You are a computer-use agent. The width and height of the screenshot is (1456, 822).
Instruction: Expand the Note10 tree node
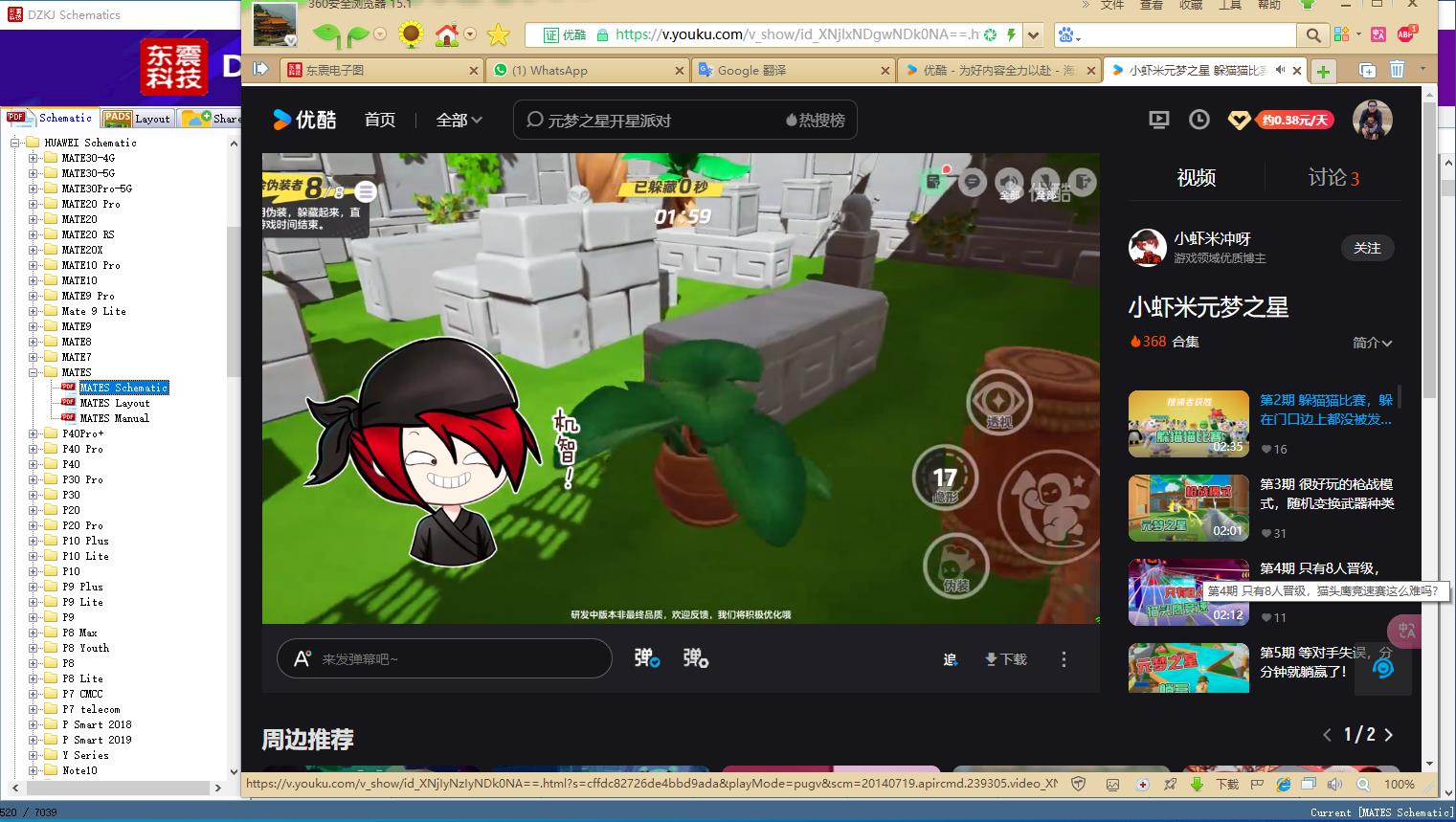point(34,770)
